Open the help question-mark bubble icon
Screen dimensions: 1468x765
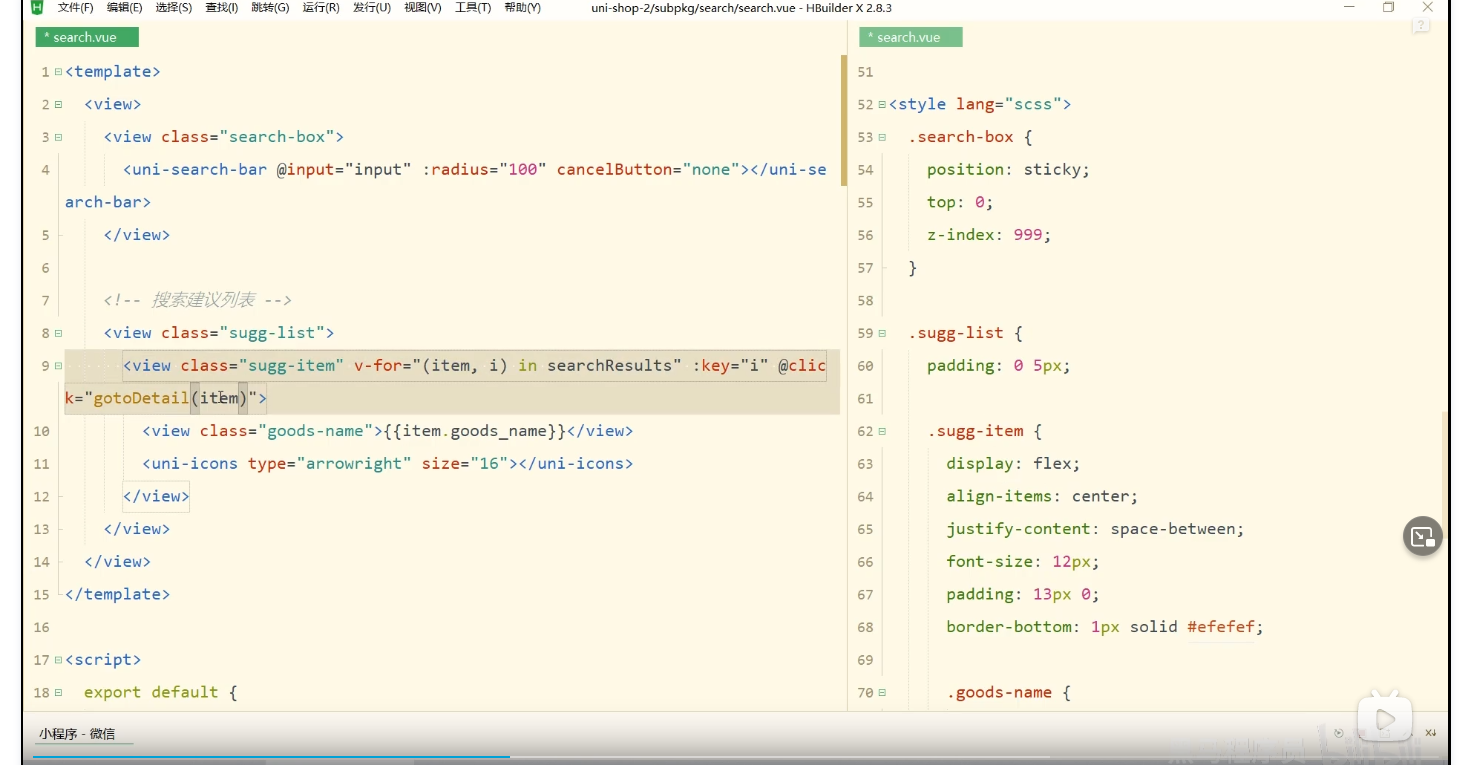(x=1420, y=25)
